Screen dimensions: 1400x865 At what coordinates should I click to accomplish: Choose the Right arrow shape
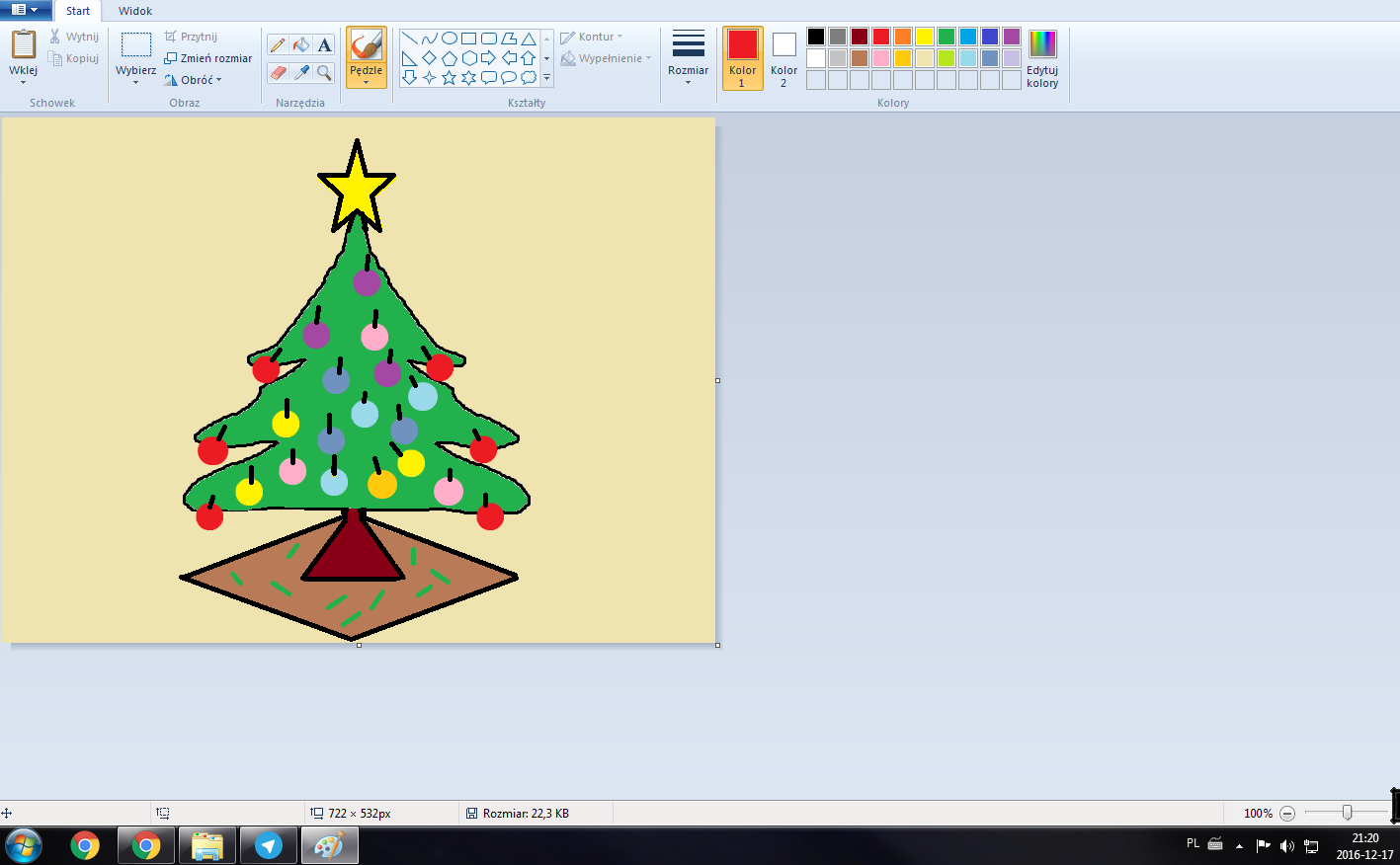[488, 58]
